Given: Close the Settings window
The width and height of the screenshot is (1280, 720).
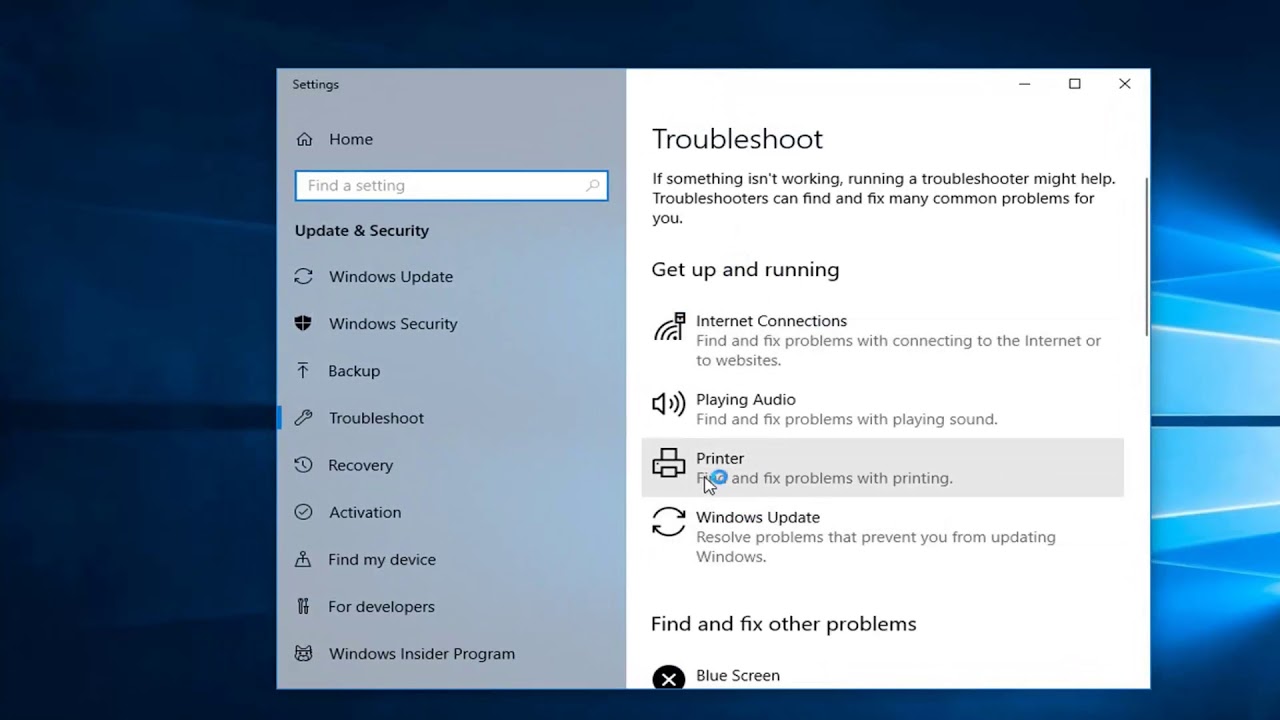Looking at the screenshot, I should tap(1124, 84).
